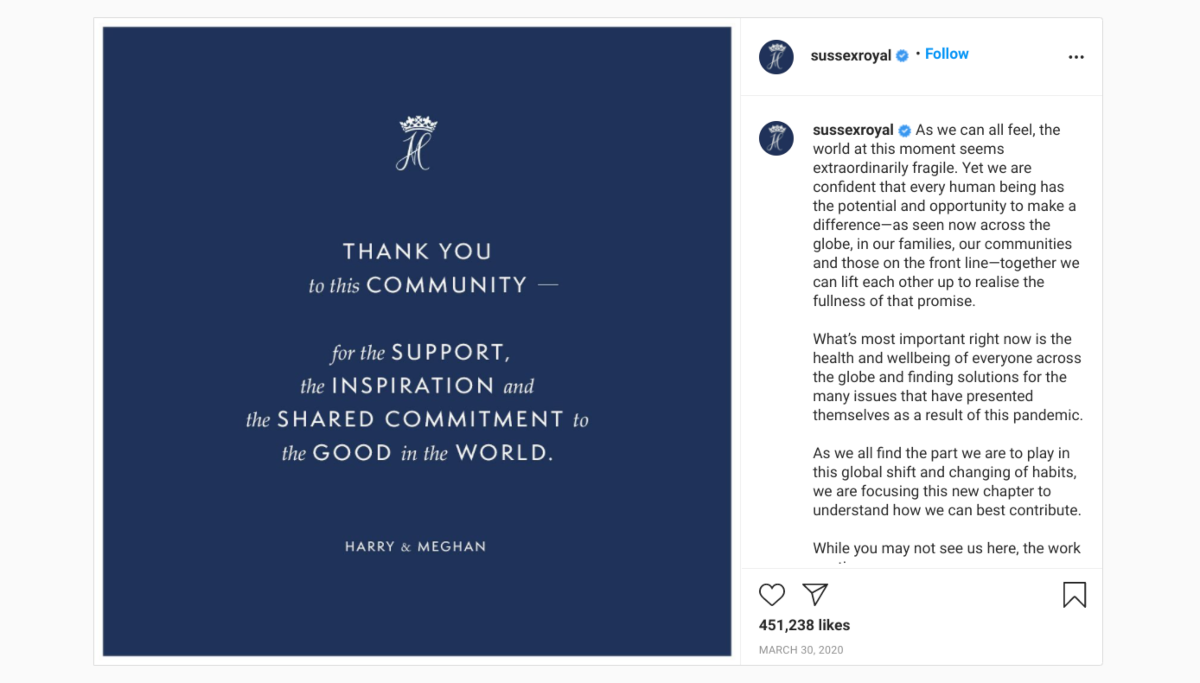The image size is (1200, 683).
Task: Click the "As we all find the part" paragraph
Action: (946, 482)
